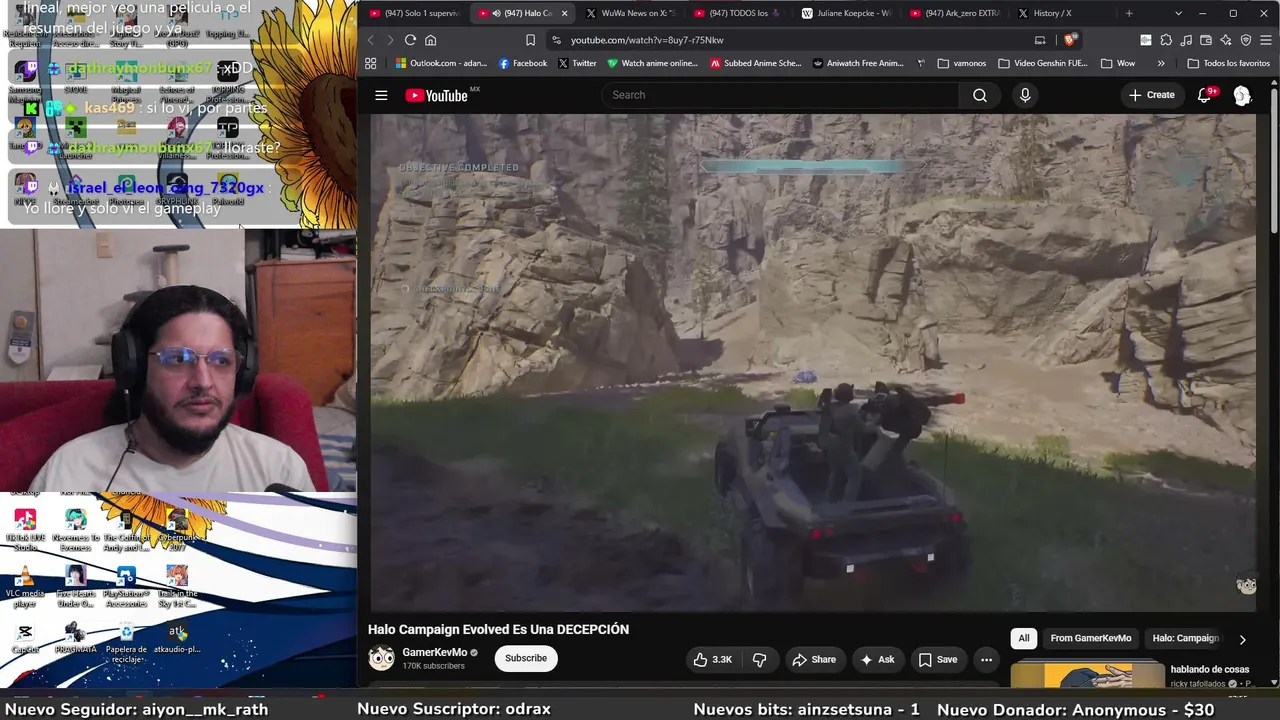Screen dimensions: 1280x720
Task: Like the video with 3.3K likes
Action: pyautogui.click(x=713, y=659)
